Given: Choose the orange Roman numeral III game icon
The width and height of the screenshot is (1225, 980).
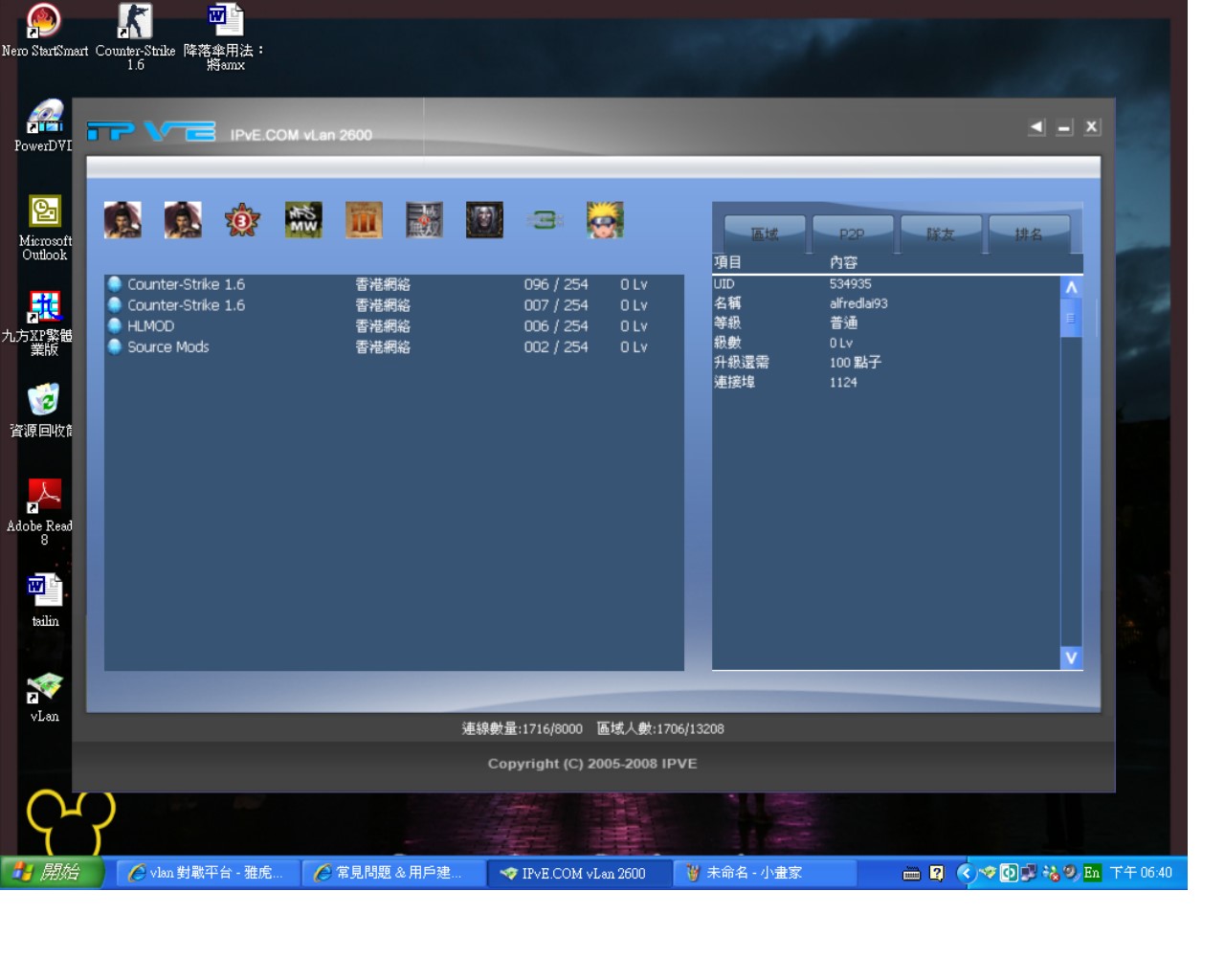Looking at the screenshot, I should (364, 220).
